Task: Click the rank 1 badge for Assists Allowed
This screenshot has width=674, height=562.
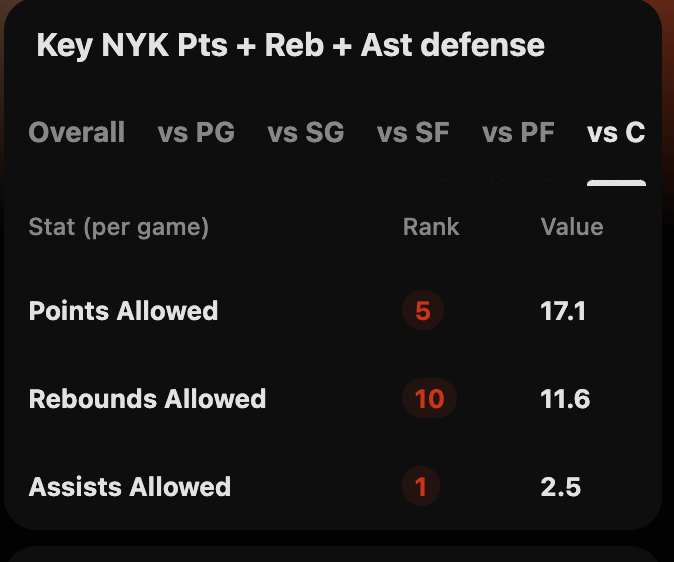Action: 421,487
